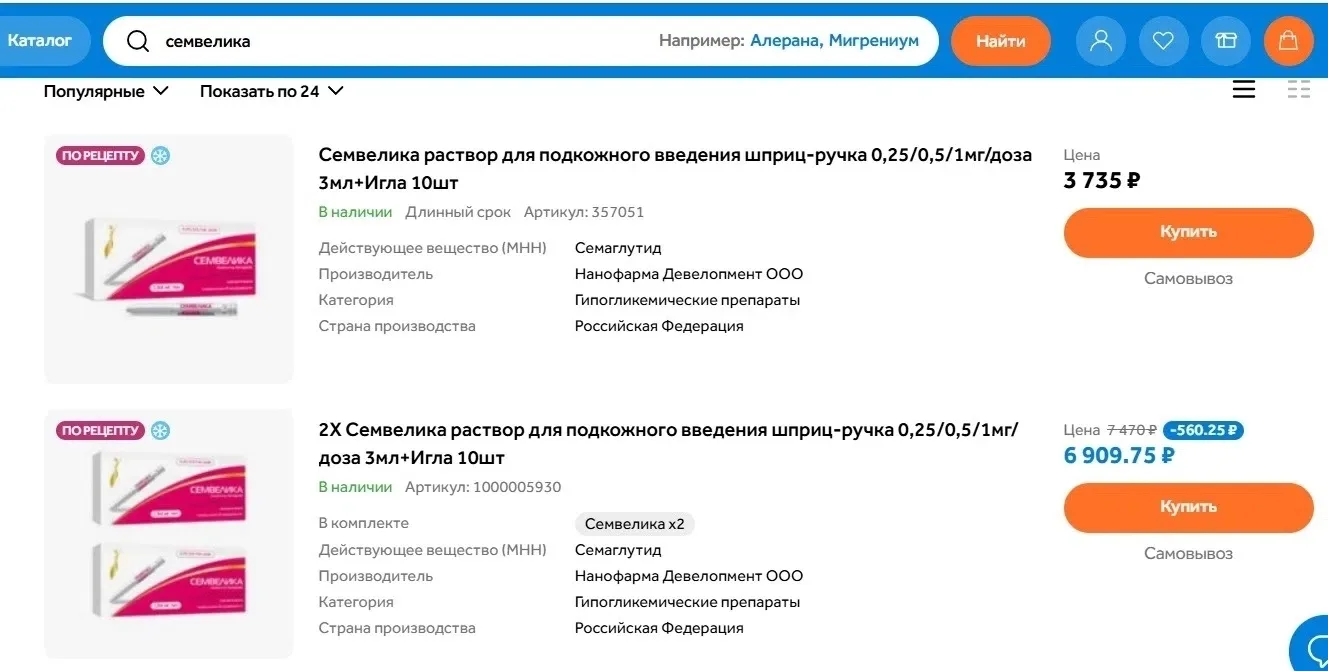
Task: Click cold-storage snowflake icon on 2X product
Action: pyautogui.click(x=160, y=431)
